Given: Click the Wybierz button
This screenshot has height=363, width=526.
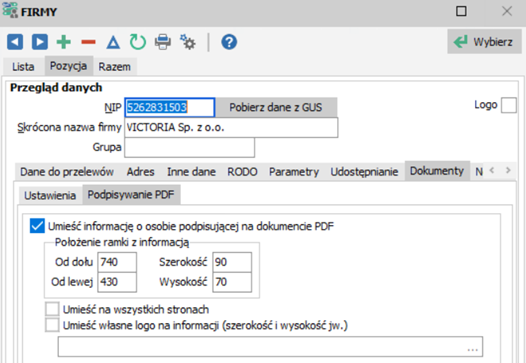Looking at the screenshot, I should [484, 42].
